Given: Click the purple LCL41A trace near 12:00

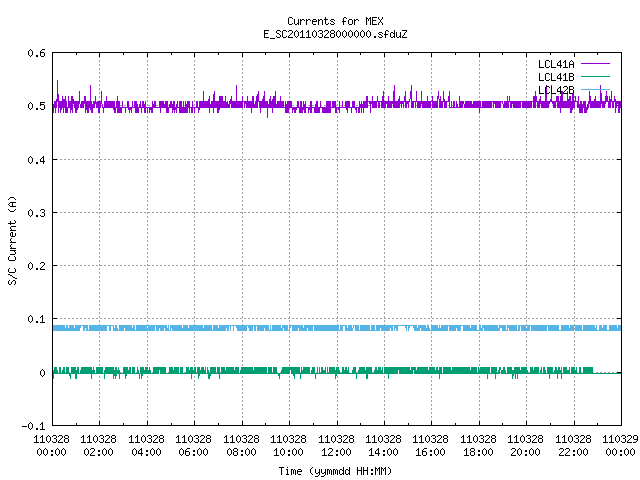Looking at the screenshot, I should (337, 107).
